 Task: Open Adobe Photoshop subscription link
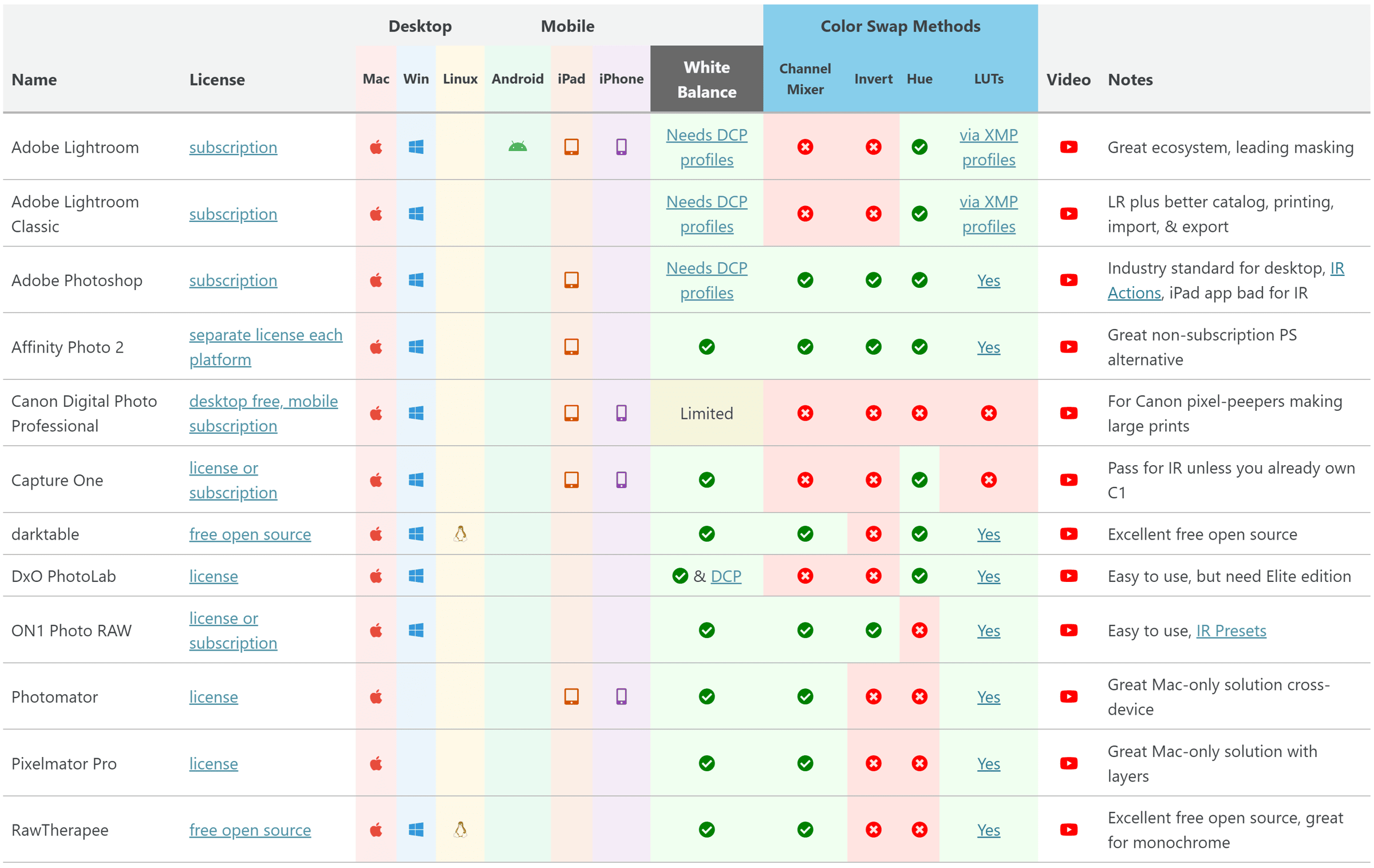pyautogui.click(x=233, y=280)
